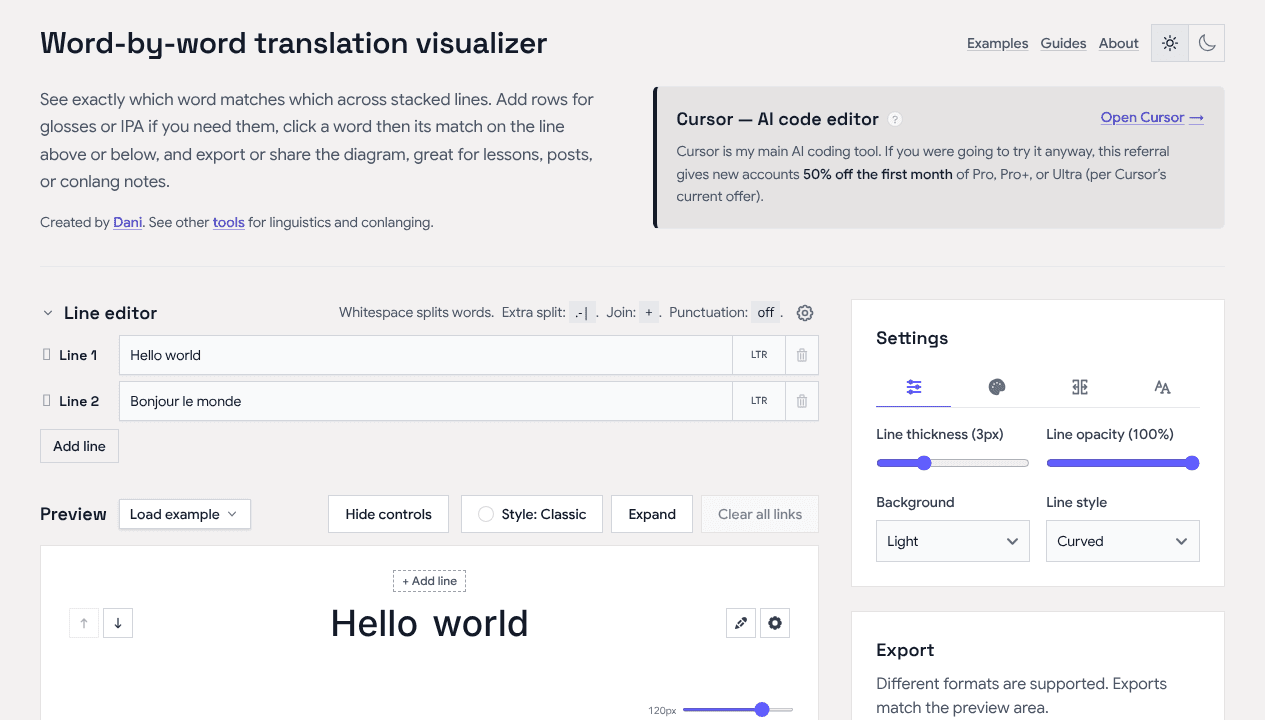The width and height of the screenshot is (1280, 720).
Task: Click the Punctuation off badge
Action: point(766,313)
